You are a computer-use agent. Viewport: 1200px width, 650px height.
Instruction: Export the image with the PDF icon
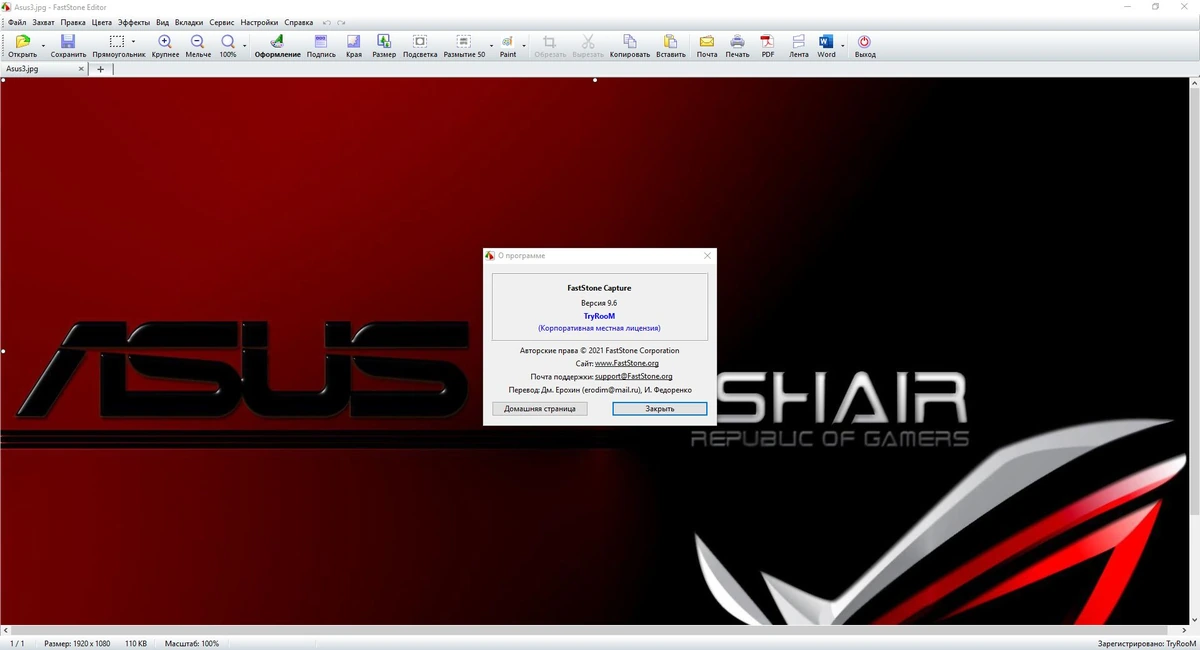tap(767, 41)
